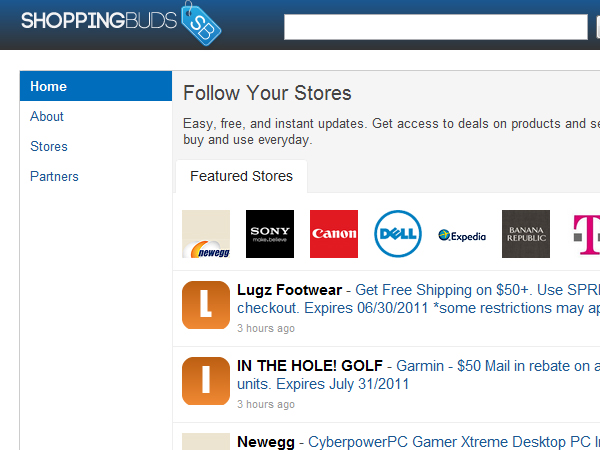The height and width of the screenshot is (450, 600).
Task: Click the T-Mobile store logo
Action: pyautogui.click(x=586, y=234)
